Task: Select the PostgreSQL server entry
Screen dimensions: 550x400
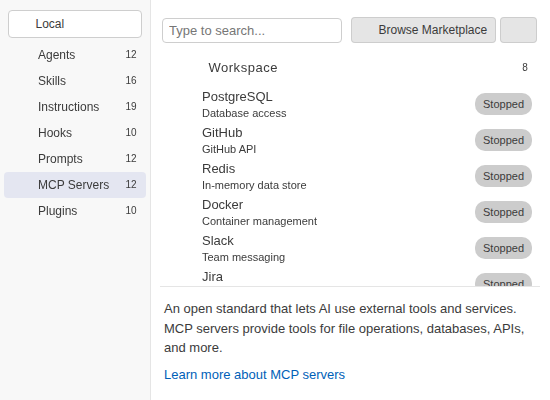Action: pyautogui.click(x=350, y=104)
